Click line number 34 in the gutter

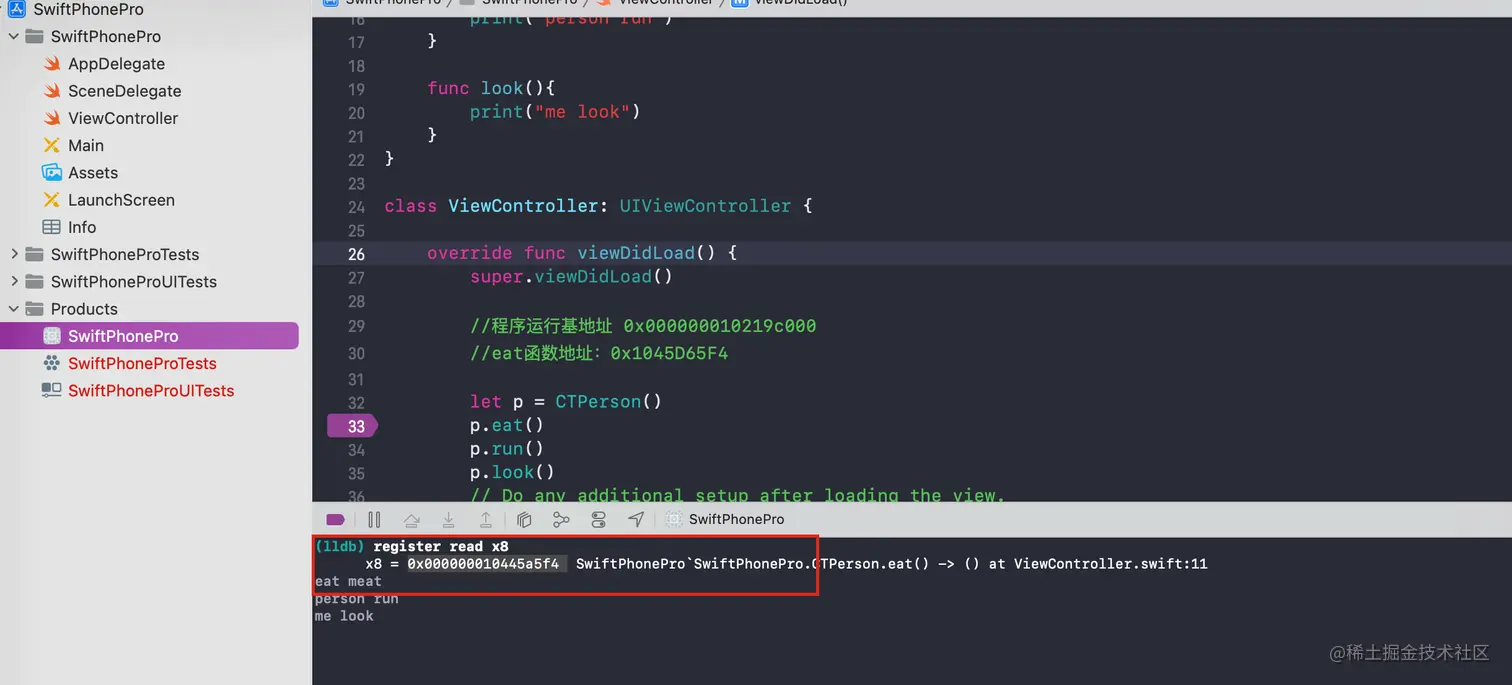(356, 450)
